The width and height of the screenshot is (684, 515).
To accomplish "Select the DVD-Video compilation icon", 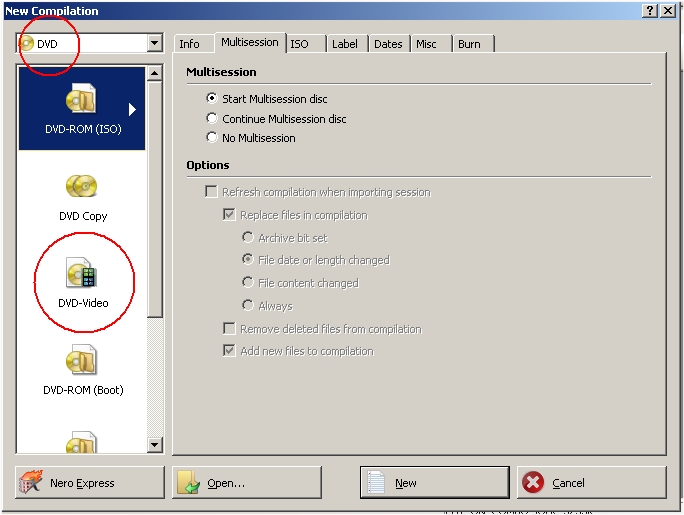I will 82,273.
